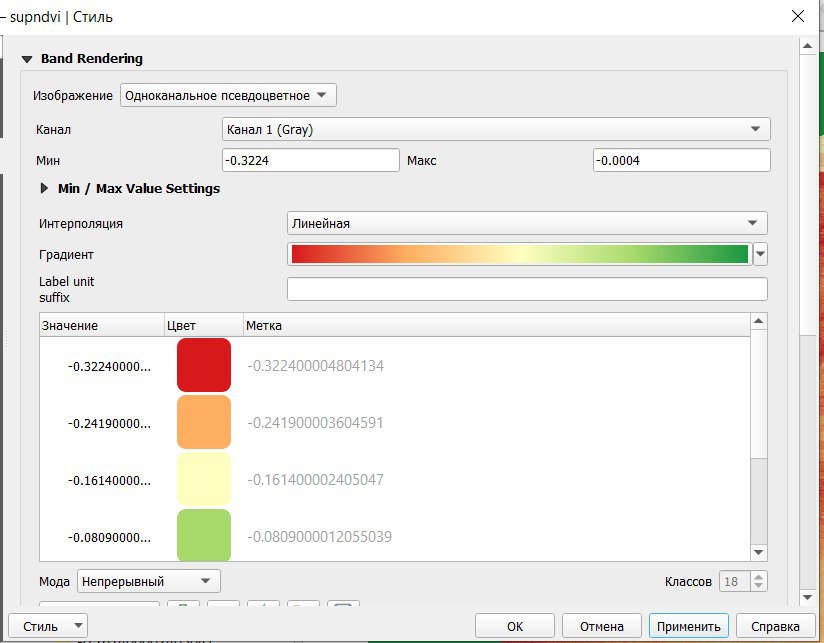Select value cell -0.32240000...

109,367
